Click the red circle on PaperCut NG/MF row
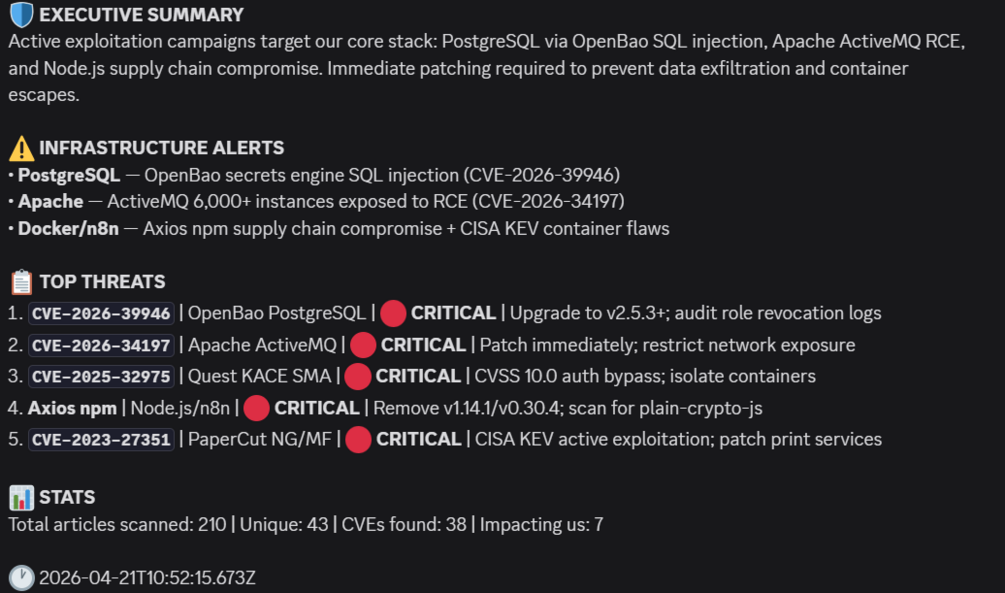Viewport: 1005px width, 593px height. [x=358, y=440]
